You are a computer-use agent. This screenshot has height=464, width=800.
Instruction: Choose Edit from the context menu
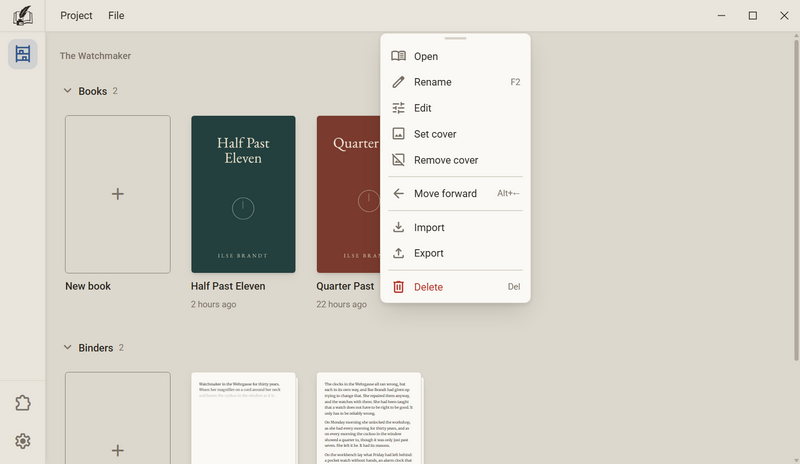455,108
